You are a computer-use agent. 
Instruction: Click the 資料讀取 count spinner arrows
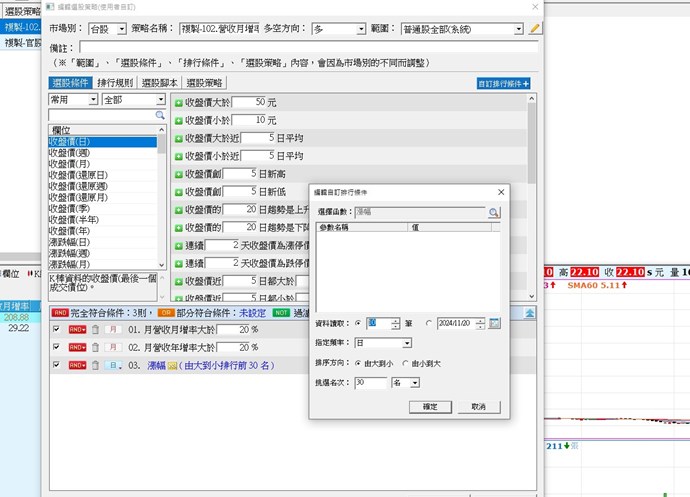395,323
